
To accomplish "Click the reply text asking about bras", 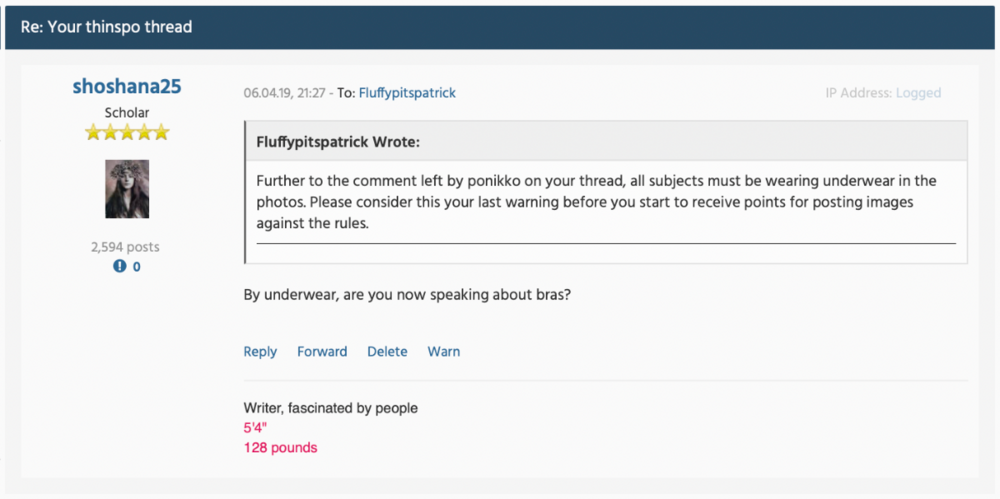I will pos(406,295).
